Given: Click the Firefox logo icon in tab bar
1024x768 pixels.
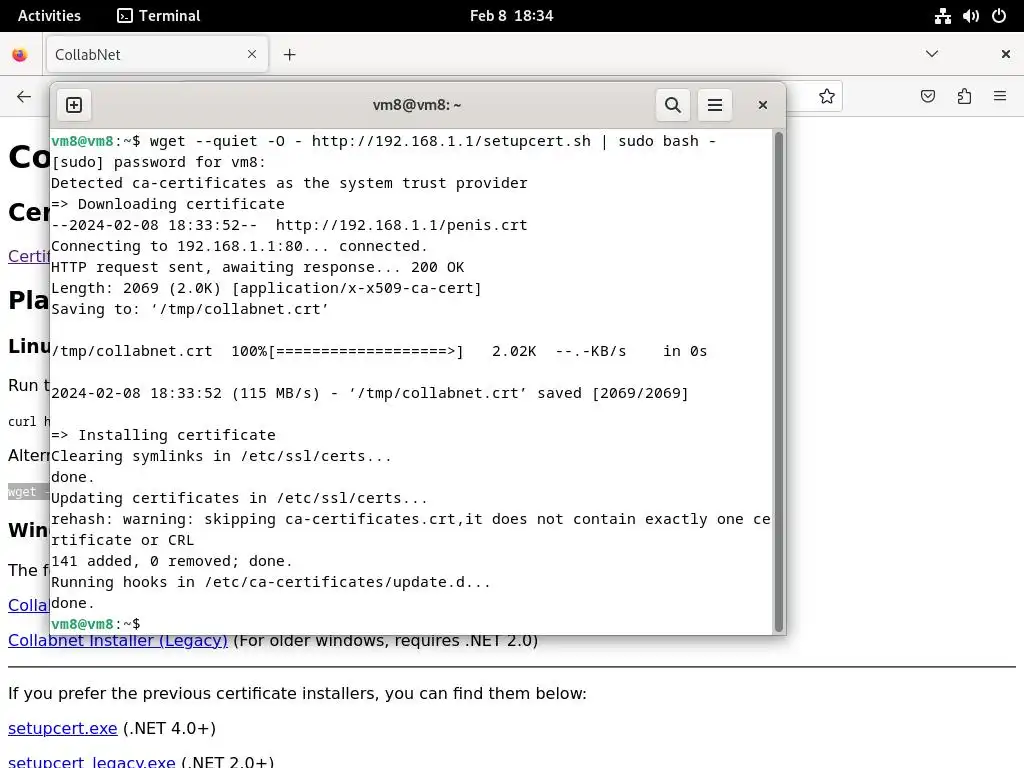Looking at the screenshot, I should pyautogui.click(x=20, y=55).
